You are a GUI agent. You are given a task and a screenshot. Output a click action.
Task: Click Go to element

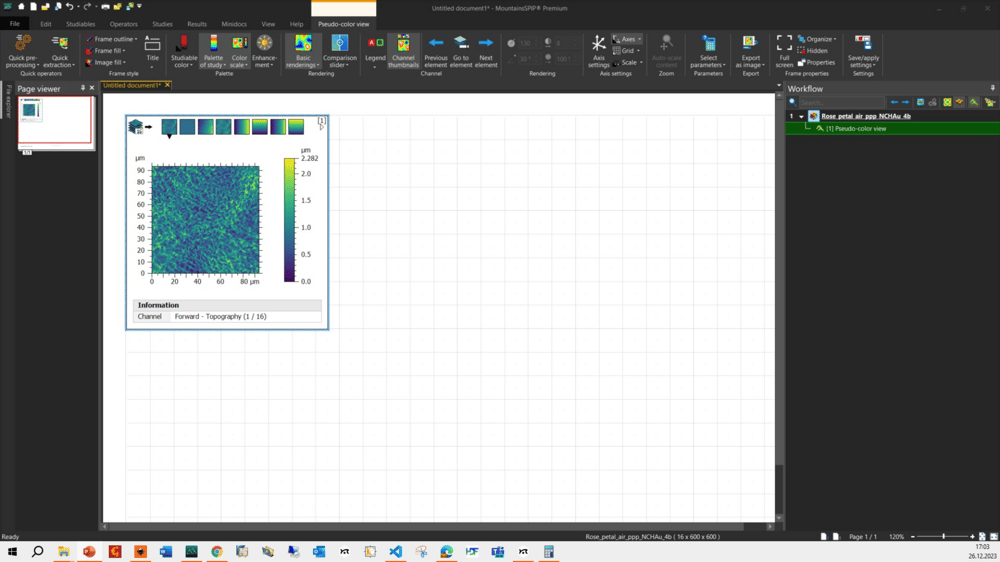(x=460, y=51)
